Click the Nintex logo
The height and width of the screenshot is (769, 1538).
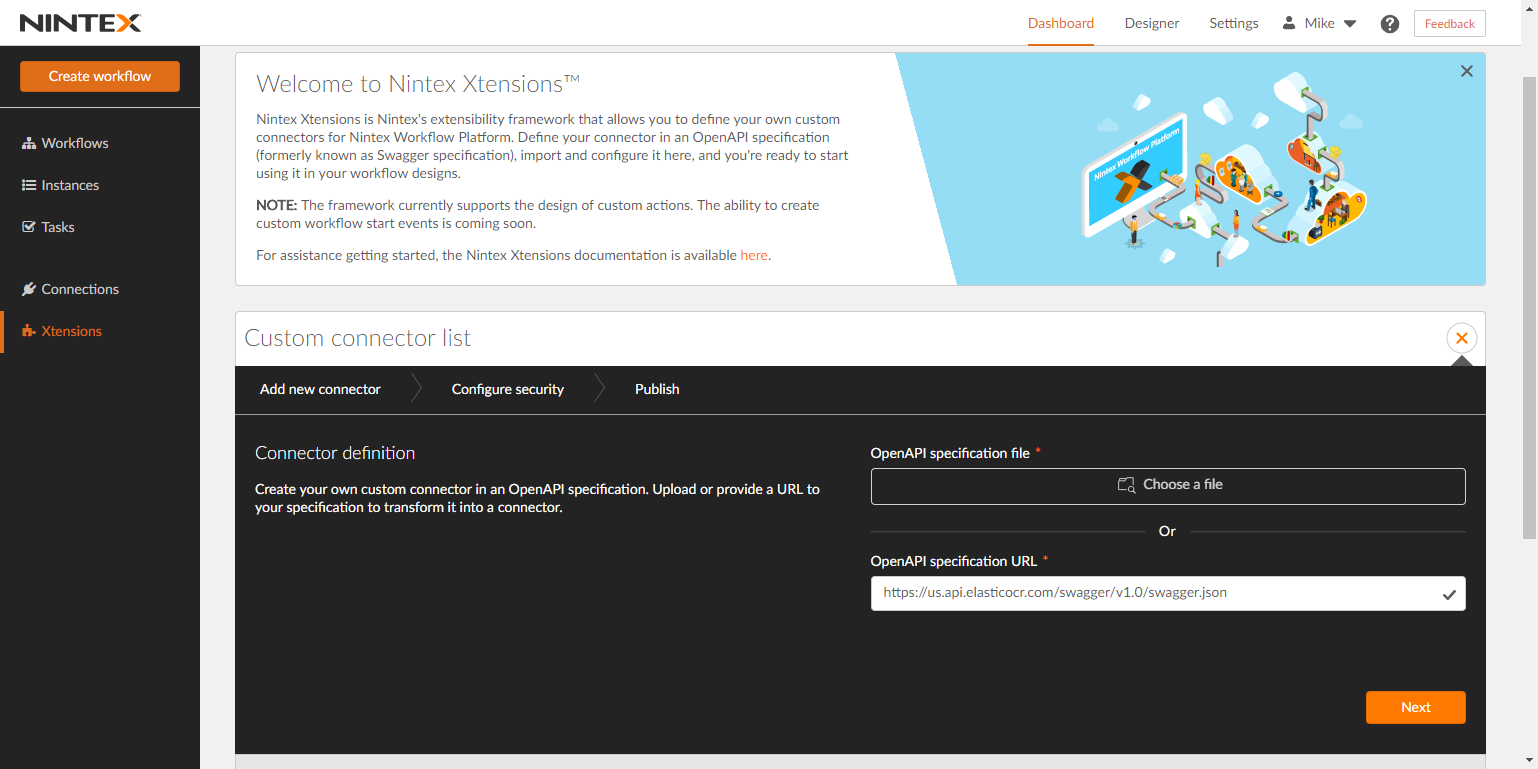point(81,23)
